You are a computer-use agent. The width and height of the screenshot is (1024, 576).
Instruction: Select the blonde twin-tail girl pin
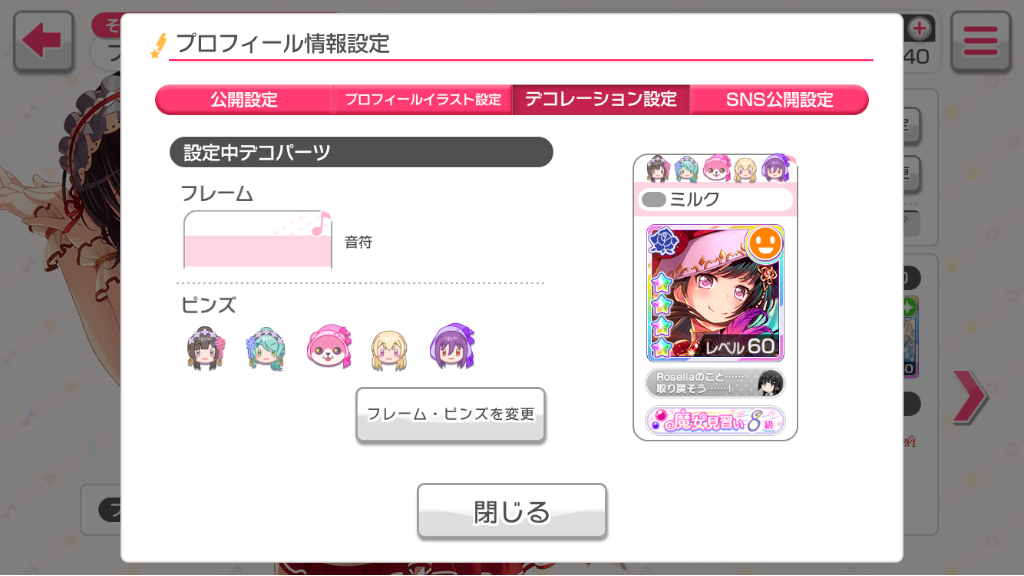(389, 350)
